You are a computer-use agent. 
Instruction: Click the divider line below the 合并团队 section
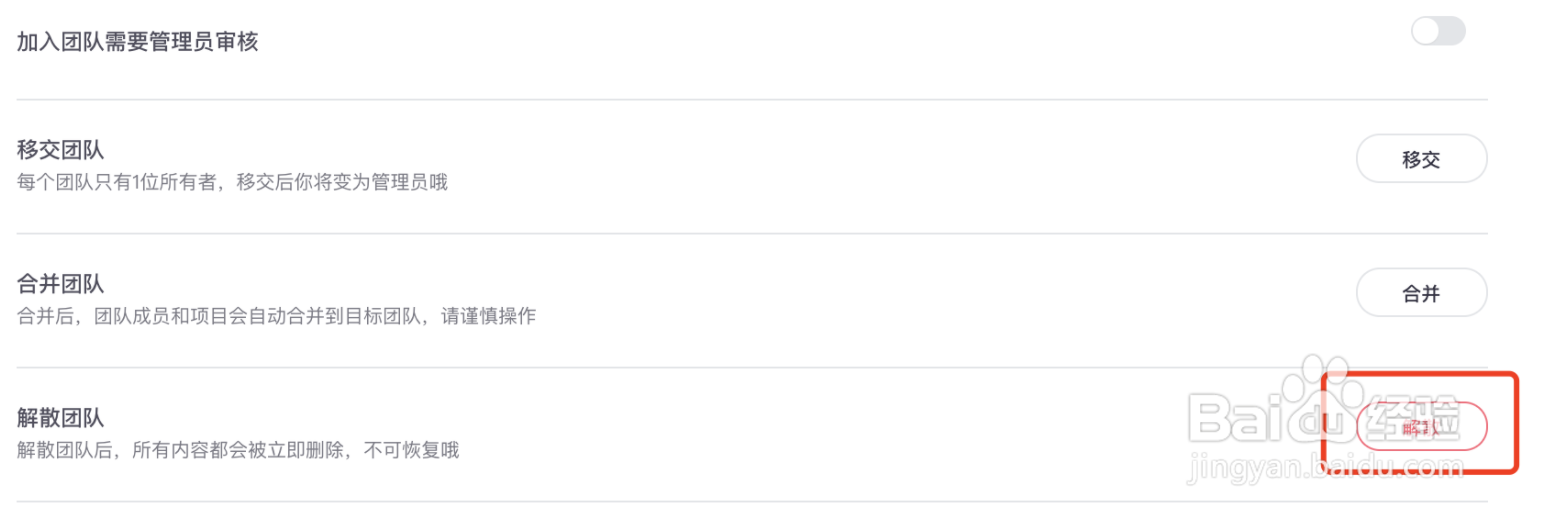point(750,367)
